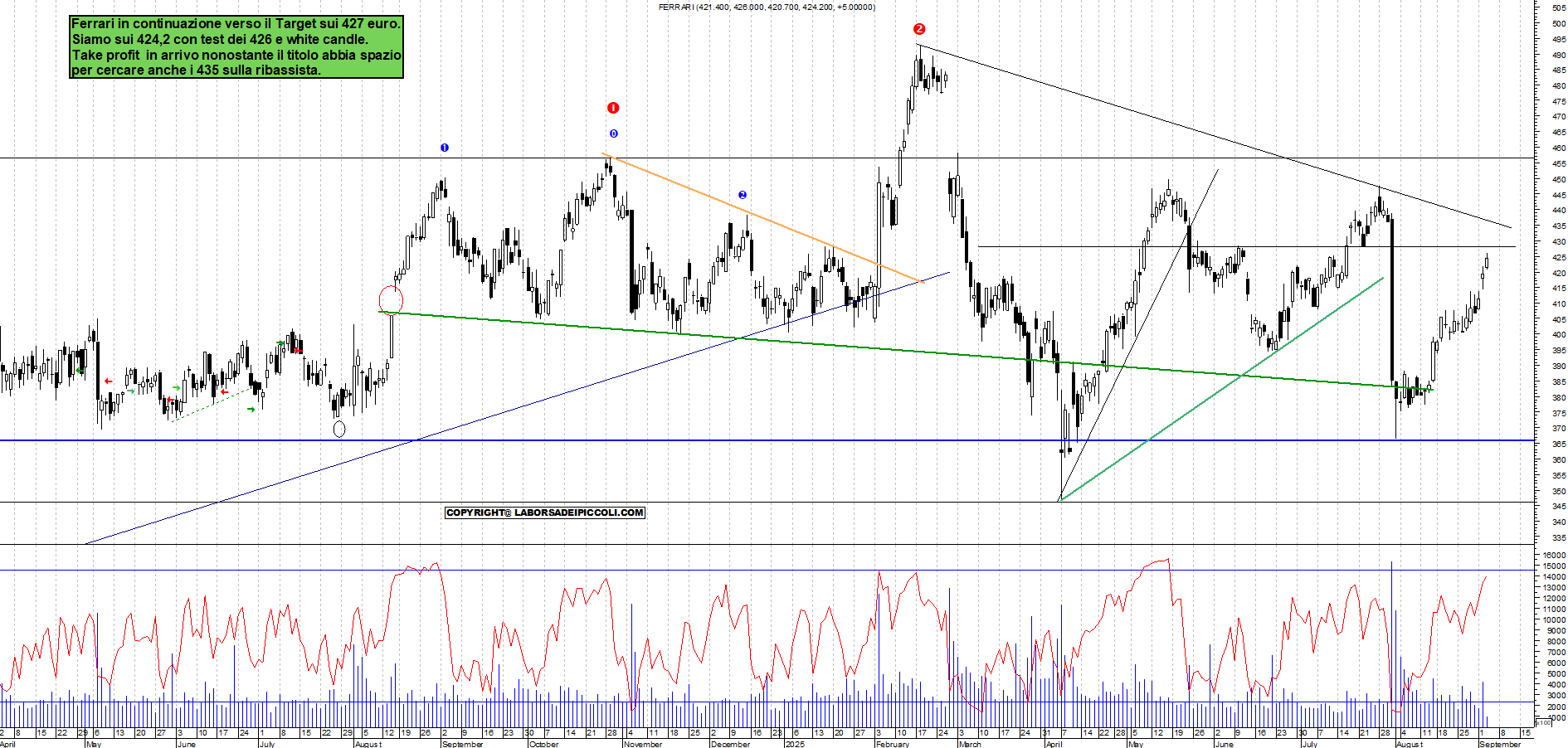Click the 10000 volume level on the axis
Screen dimensions: 1568x748
point(1554,620)
